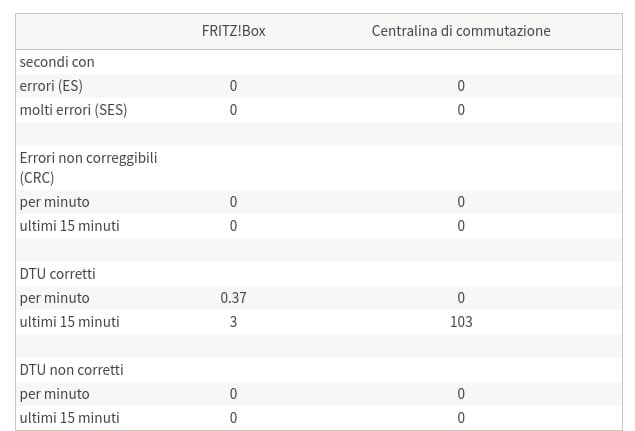Image resolution: width=635 pixels, height=431 pixels.
Task: Click the FRITZ!Box column header
Action: (x=233, y=31)
